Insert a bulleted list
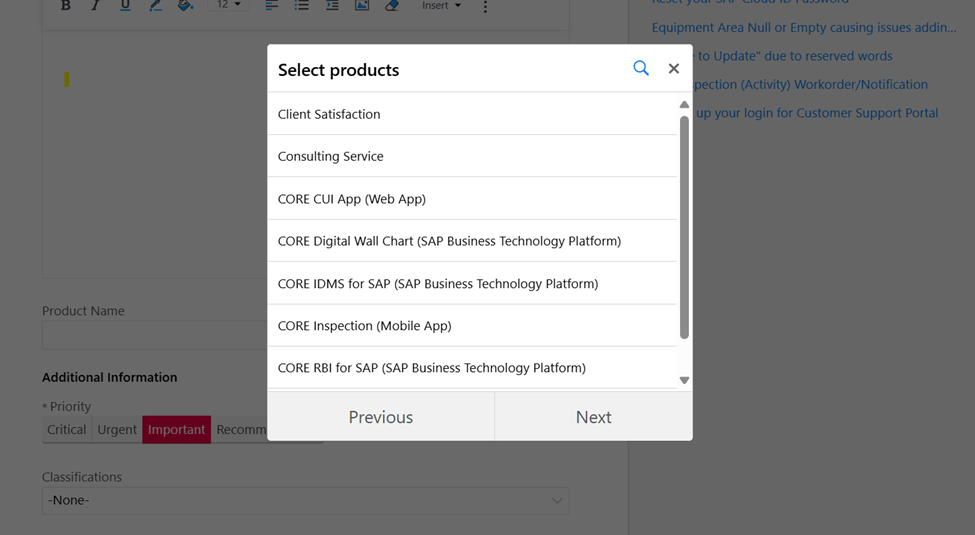 302,6
